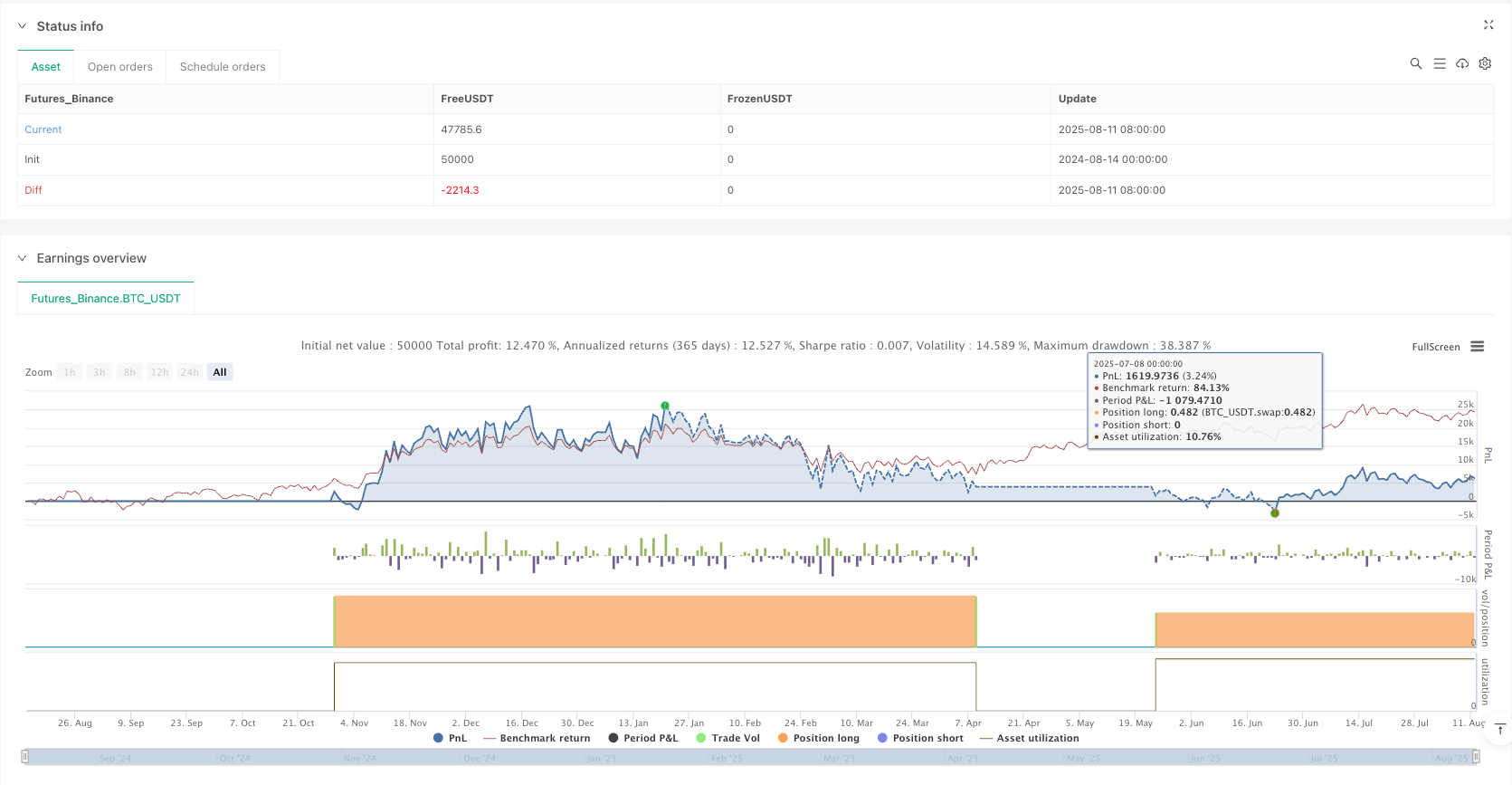The image size is (1512, 785).
Task: Open the list view menu icon
Action: [x=1439, y=63]
